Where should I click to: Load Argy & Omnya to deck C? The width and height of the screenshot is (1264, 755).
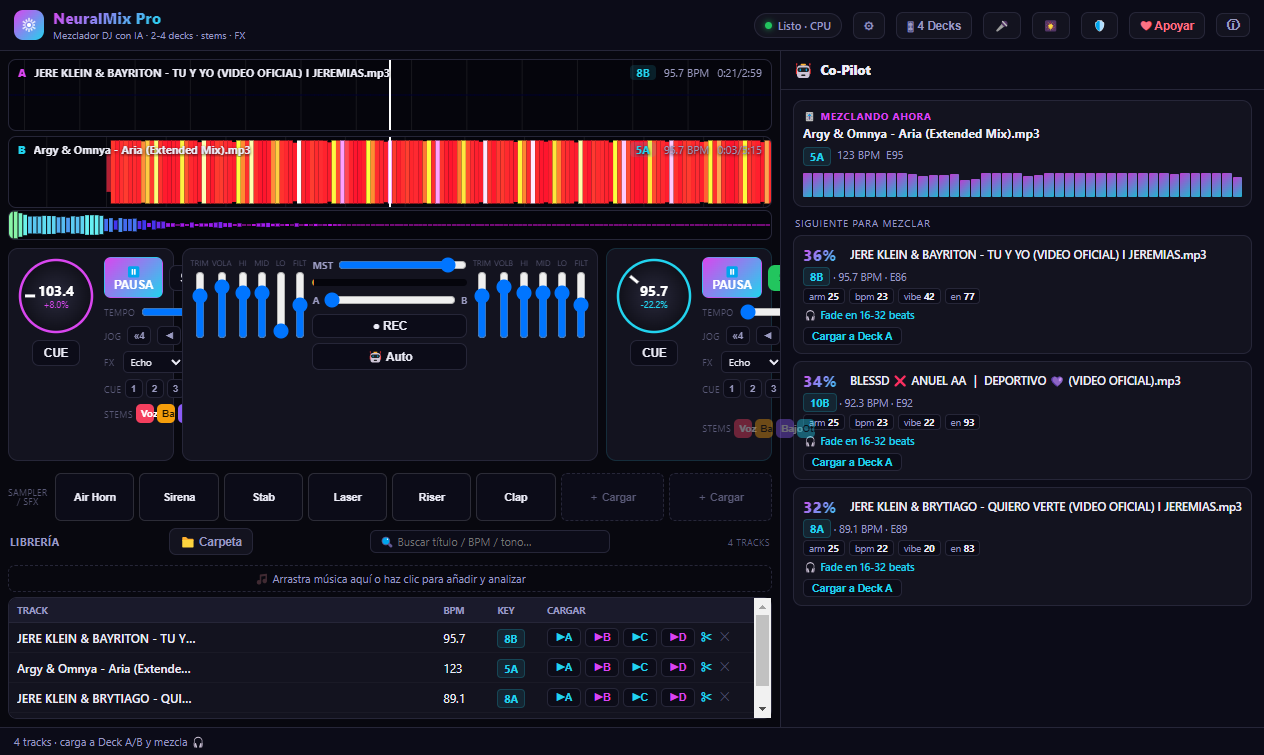point(640,667)
